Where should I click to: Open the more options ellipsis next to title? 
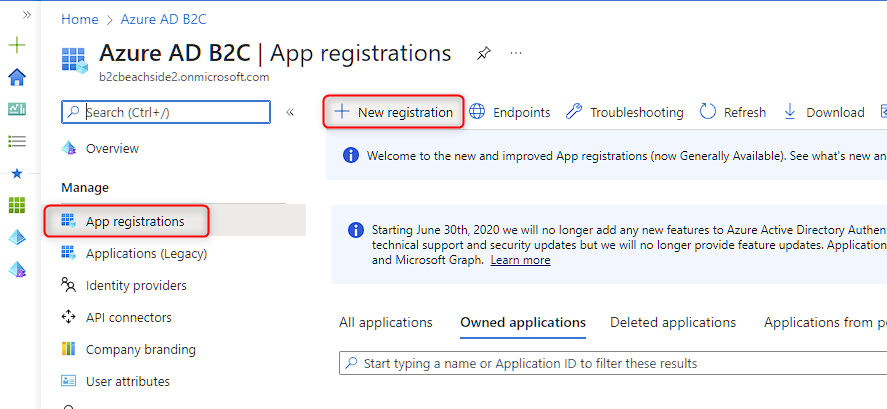coord(515,53)
